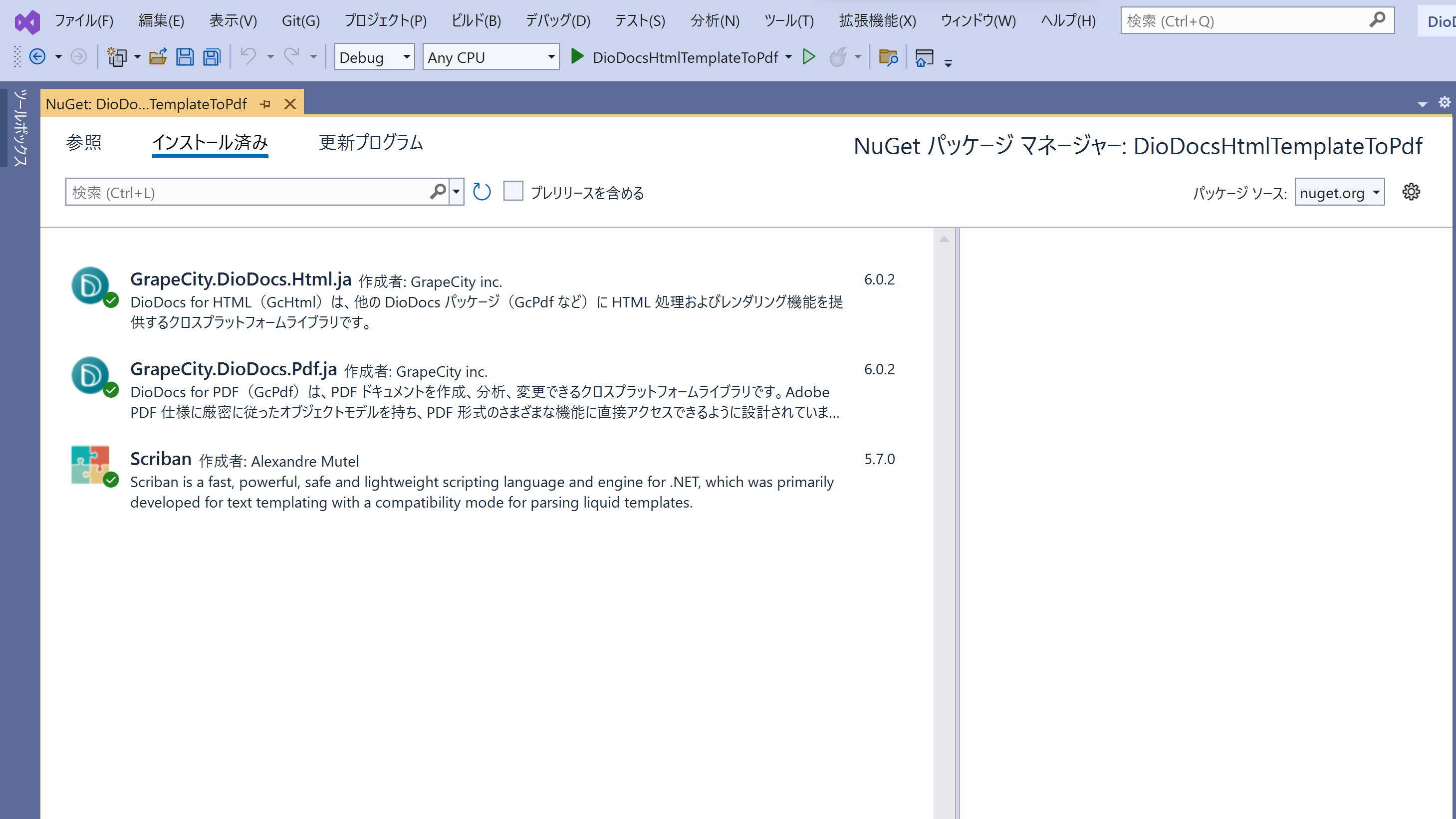Open the テスト(S) menu
1456x819 pixels.
640,21
